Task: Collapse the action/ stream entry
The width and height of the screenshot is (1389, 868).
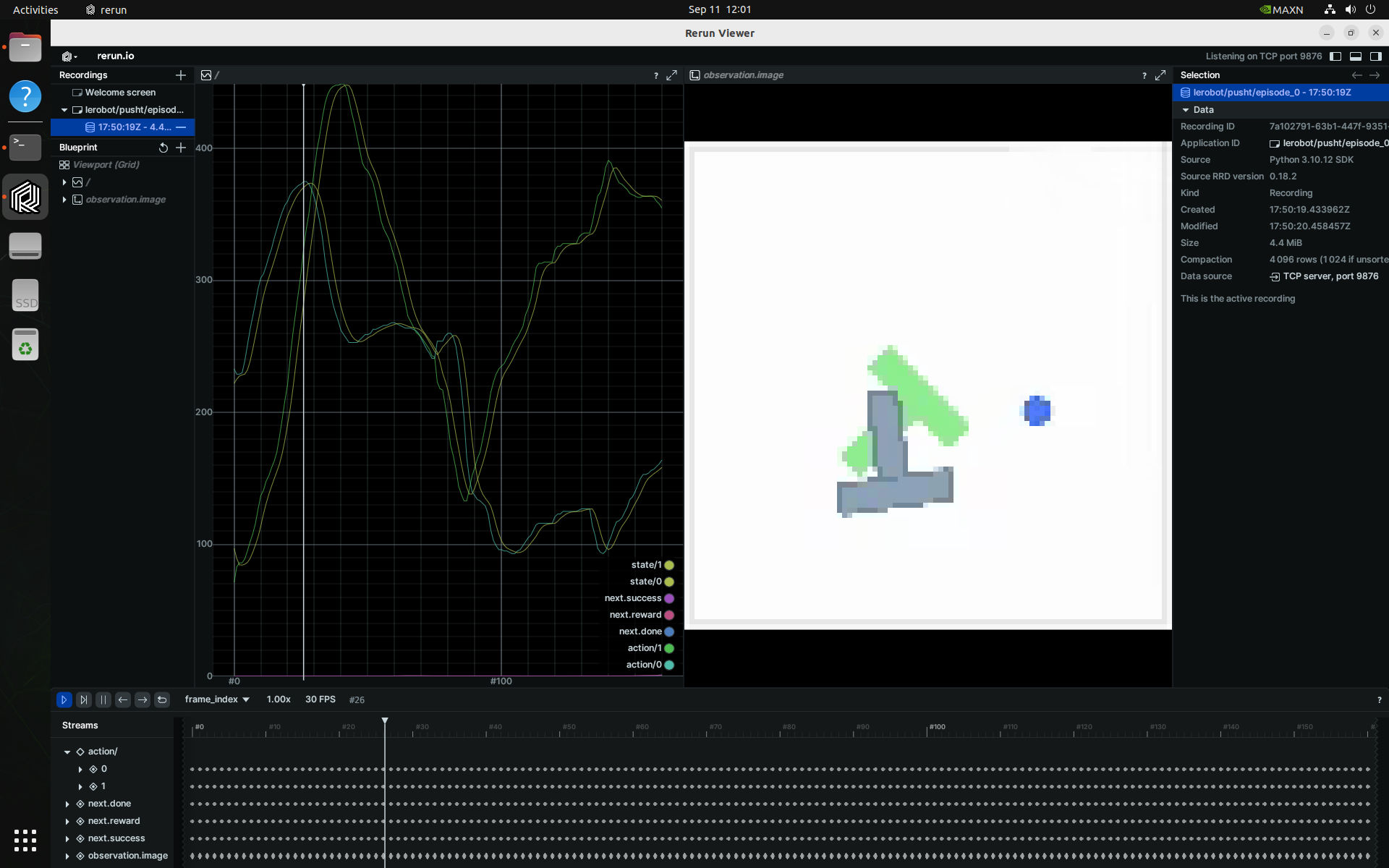Action: pyautogui.click(x=67, y=752)
